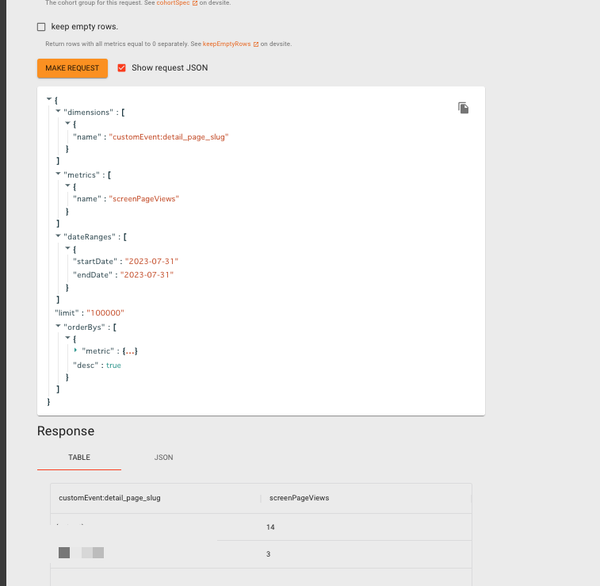600x586 pixels.
Task: Open the cohortSpec external link icon
Action: 195,3
